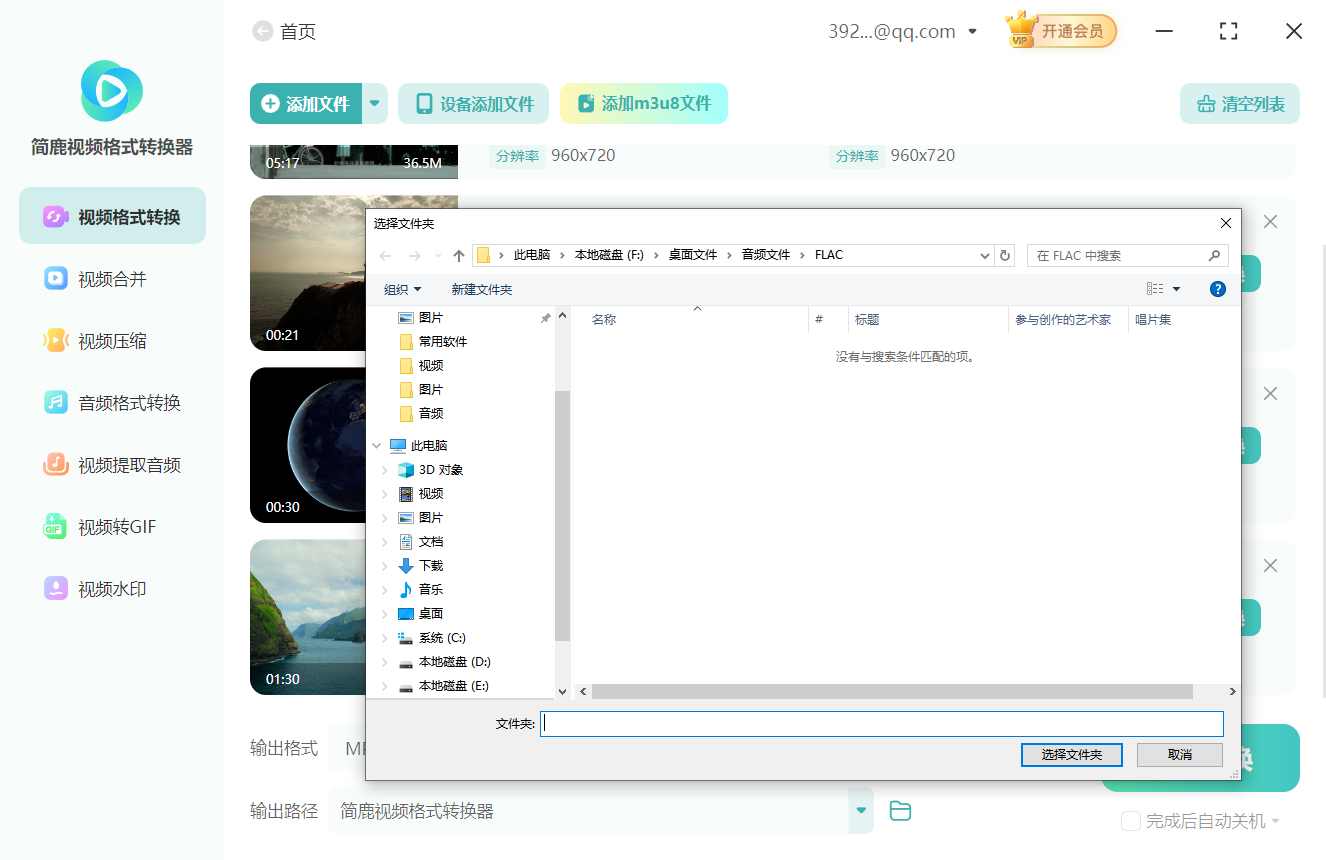Click the 添加m3u8文件 button
The height and width of the screenshot is (860, 1326).
[x=643, y=104]
